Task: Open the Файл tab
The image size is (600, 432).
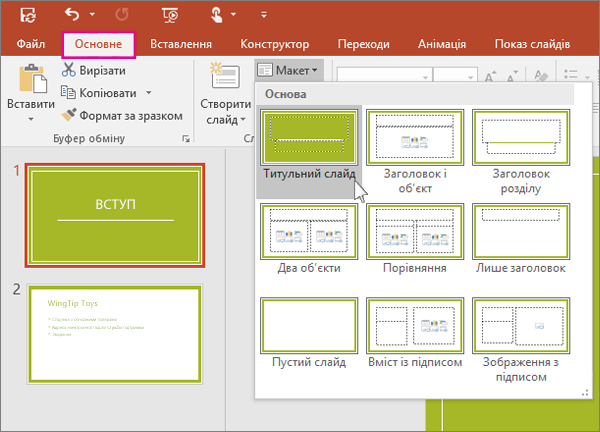Action: (x=30, y=44)
